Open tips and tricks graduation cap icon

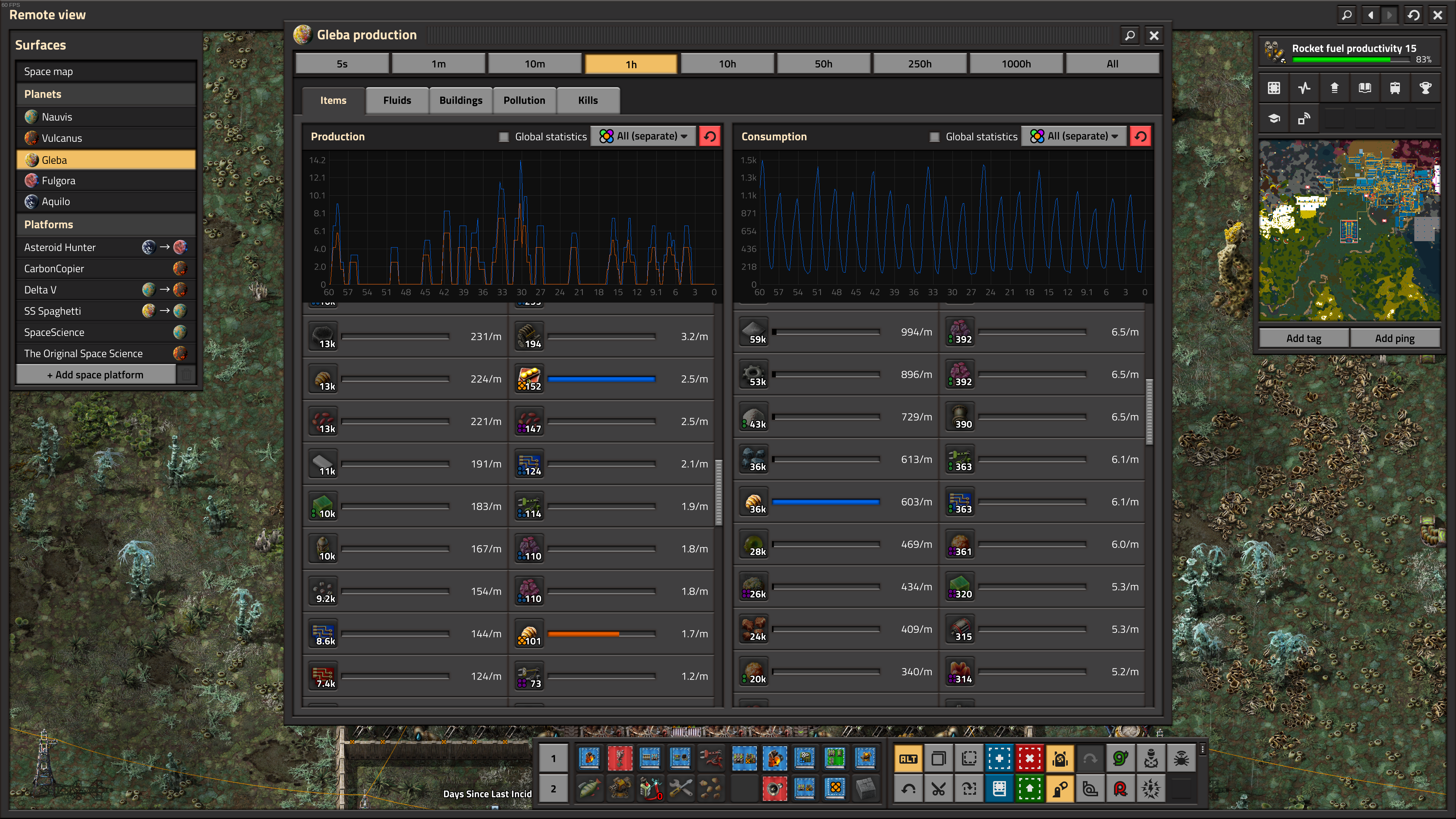(1274, 118)
